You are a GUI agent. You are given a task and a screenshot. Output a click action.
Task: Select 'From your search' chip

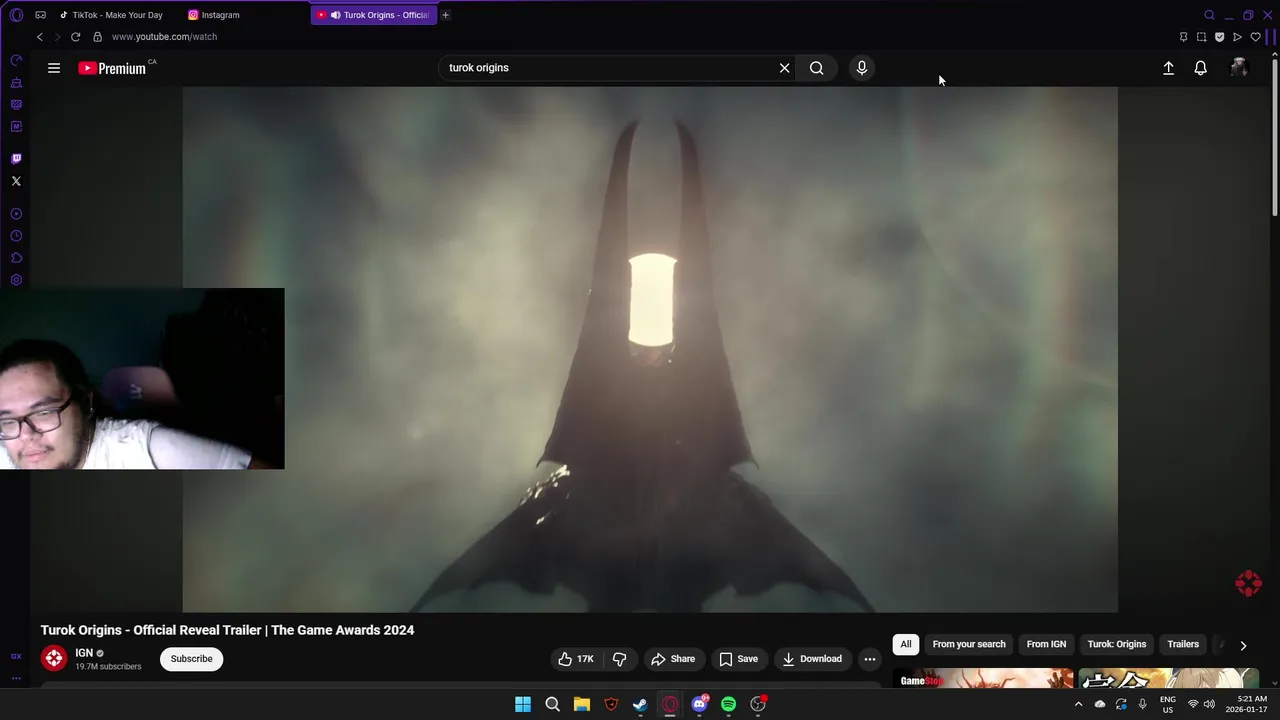(x=969, y=644)
